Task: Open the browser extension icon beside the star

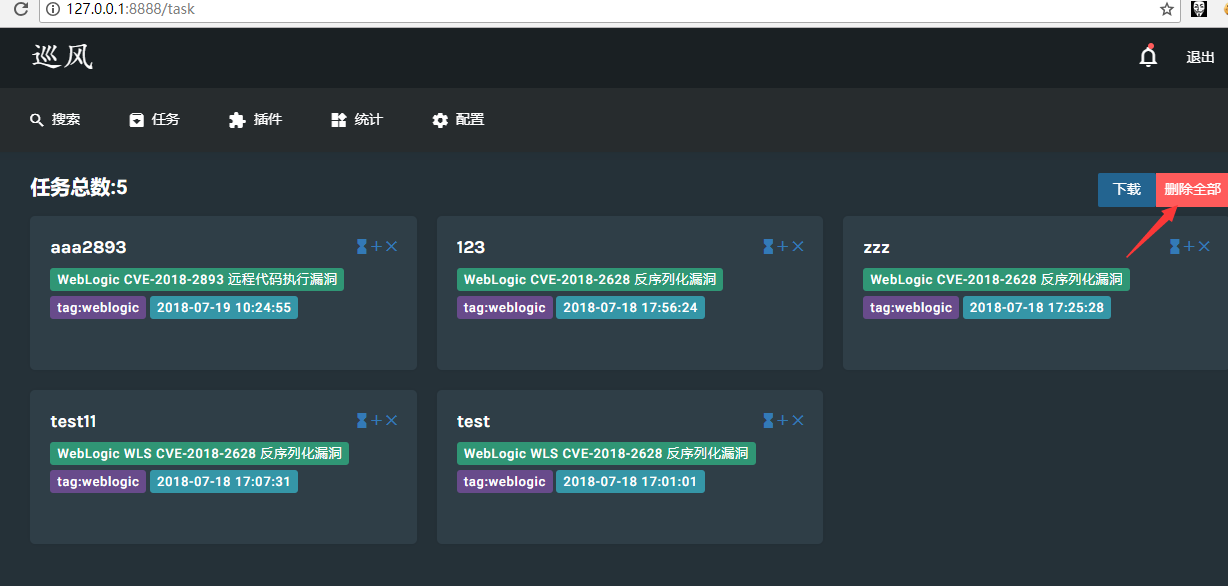Action: (x=1198, y=9)
